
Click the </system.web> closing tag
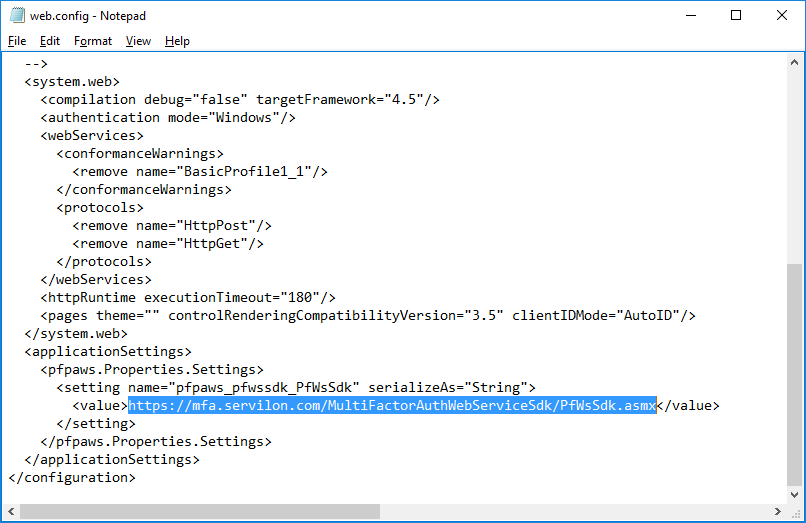pos(76,333)
